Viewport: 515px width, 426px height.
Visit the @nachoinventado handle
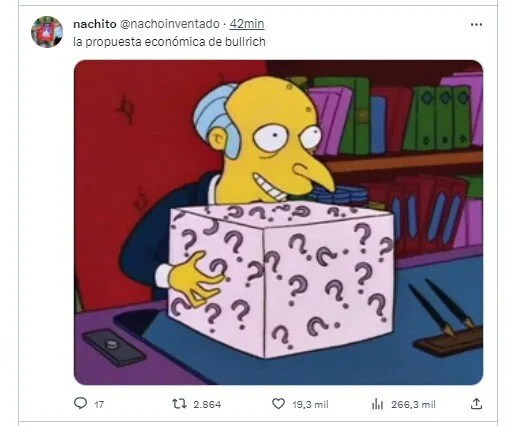pyautogui.click(x=169, y=24)
